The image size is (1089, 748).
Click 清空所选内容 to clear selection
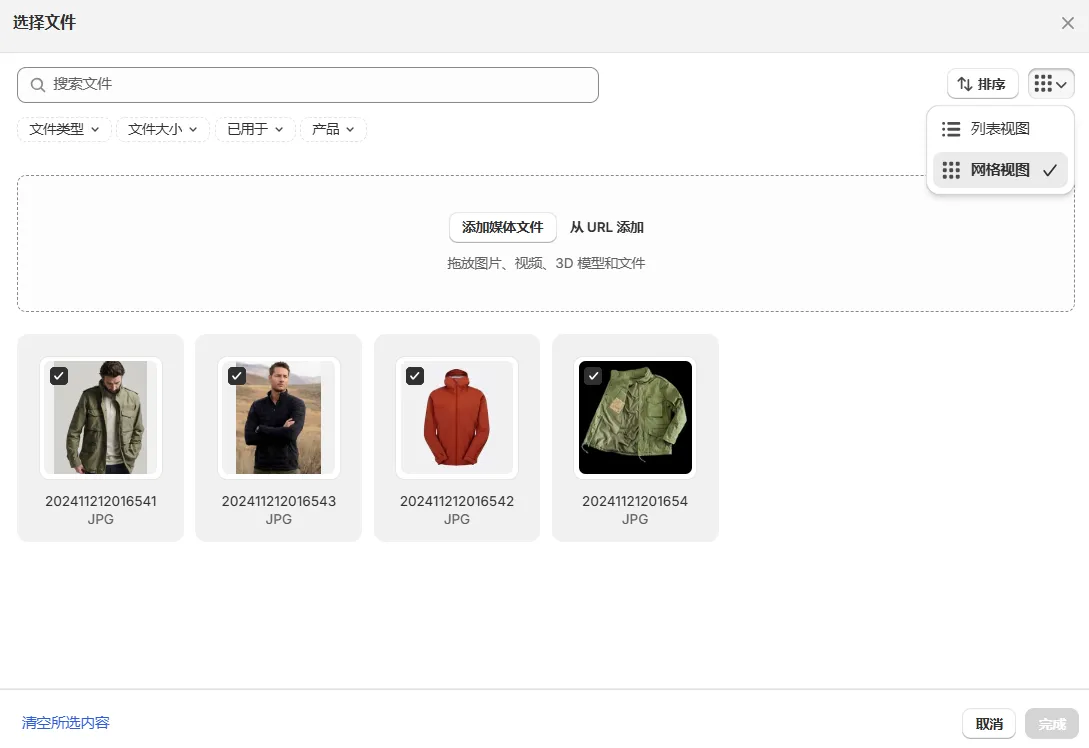click(66, 722)
